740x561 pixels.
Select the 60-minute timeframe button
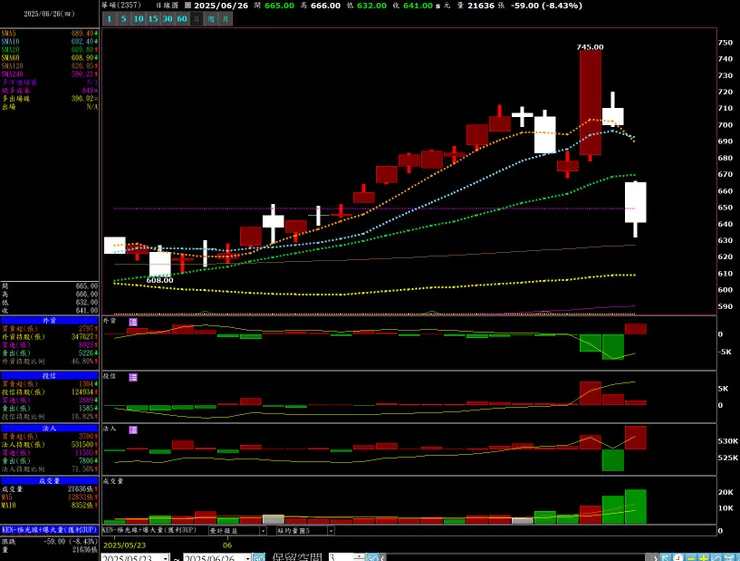point(182,19)
